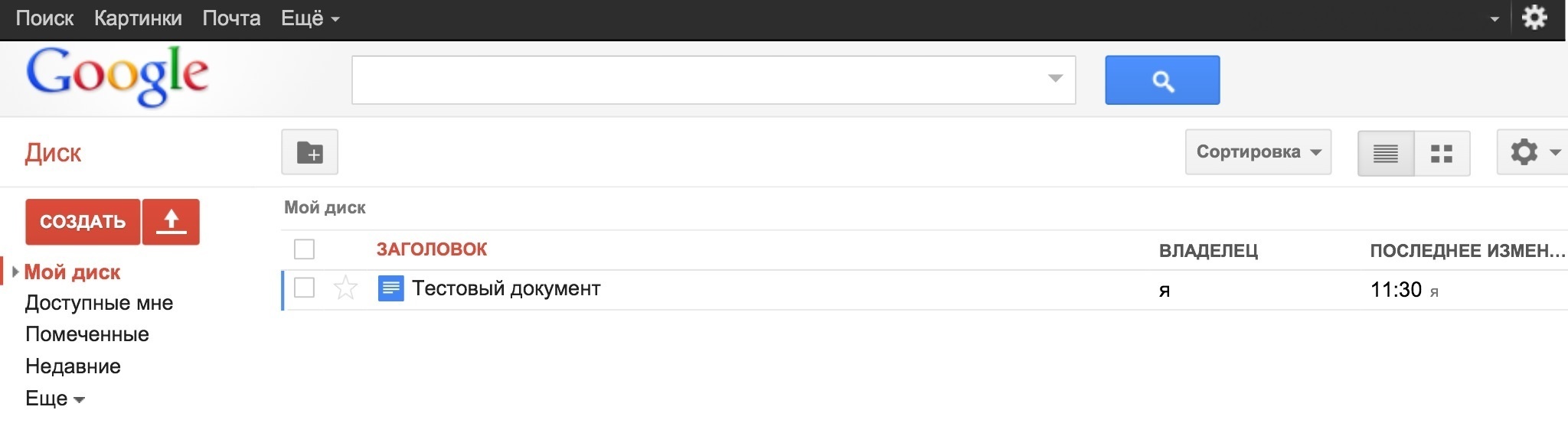
Task: Click the blue search magnifier button
Action: click(x=1162, y=80)
